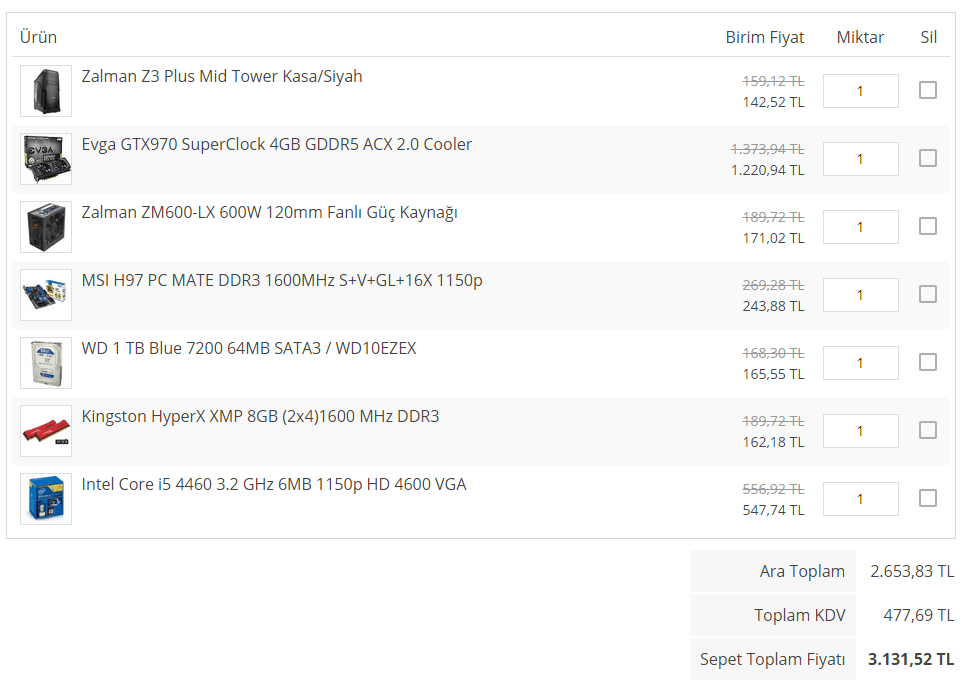Click the Sil column header

point(929,37)
